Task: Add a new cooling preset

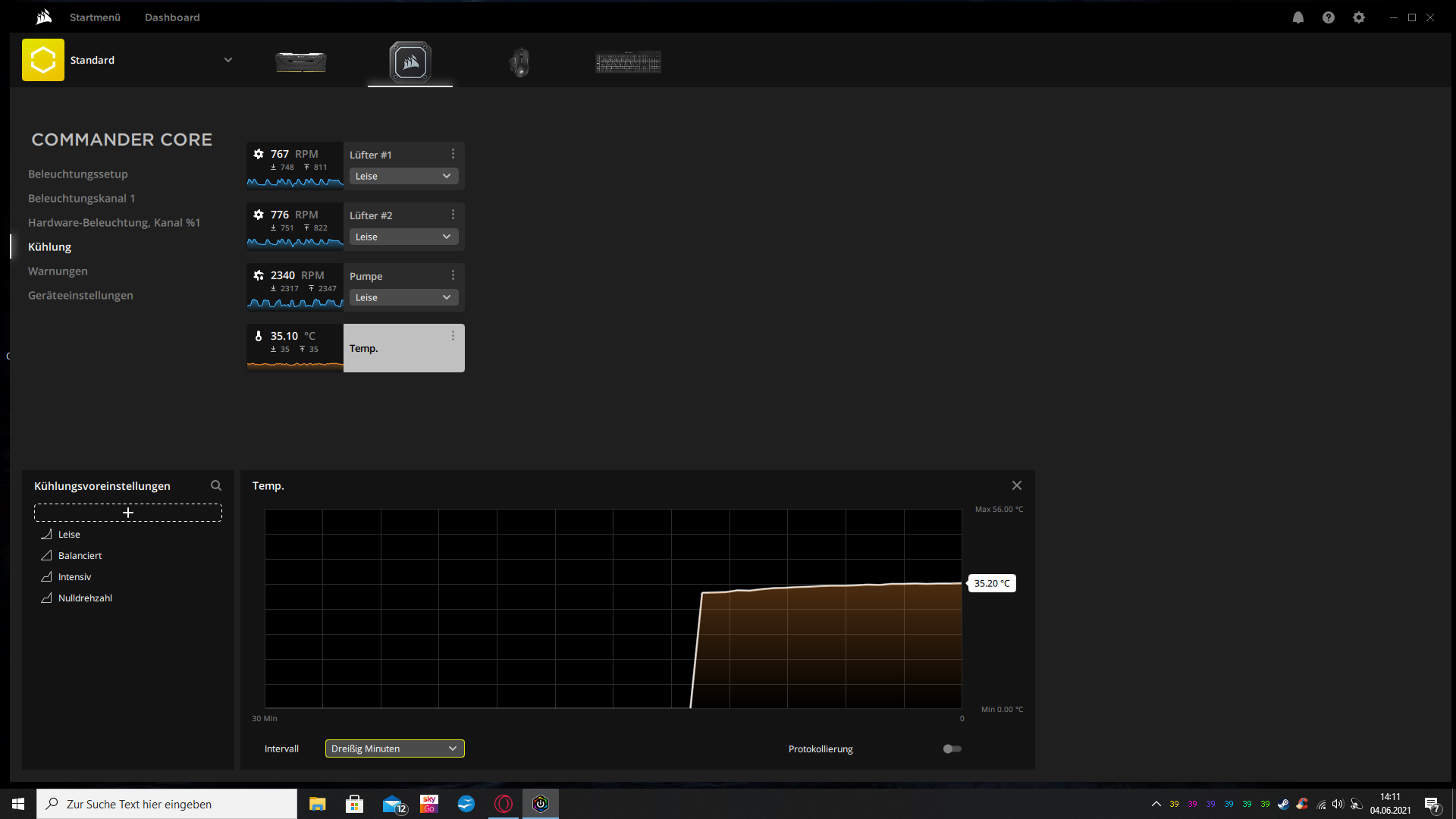Action: pyautogui.click(x=127, y=513)
